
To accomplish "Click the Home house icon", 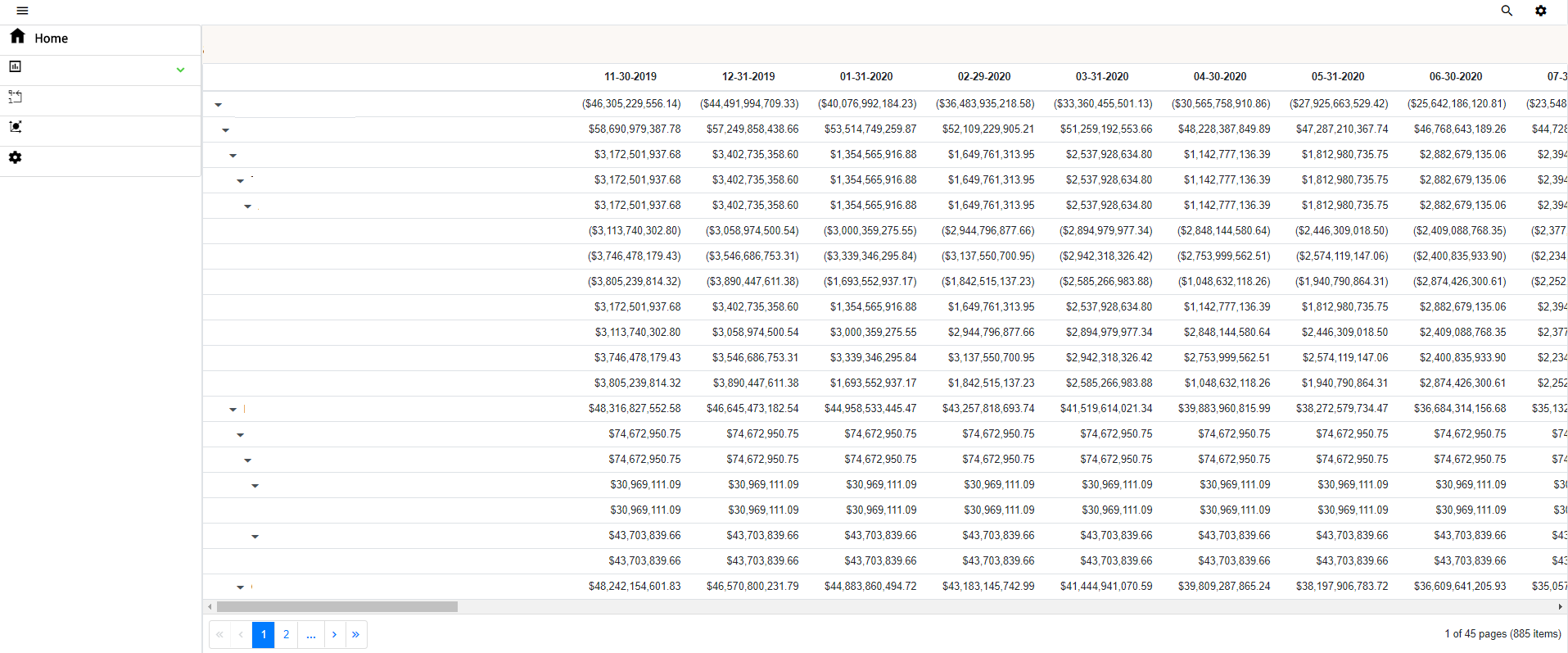I will click(x=17, y=36).
